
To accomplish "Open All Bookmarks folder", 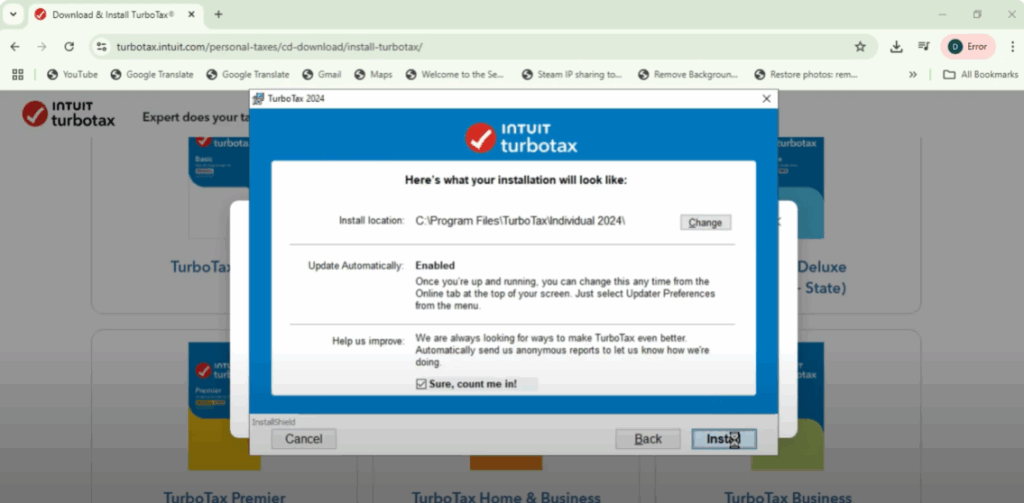I will click(980, 74).
